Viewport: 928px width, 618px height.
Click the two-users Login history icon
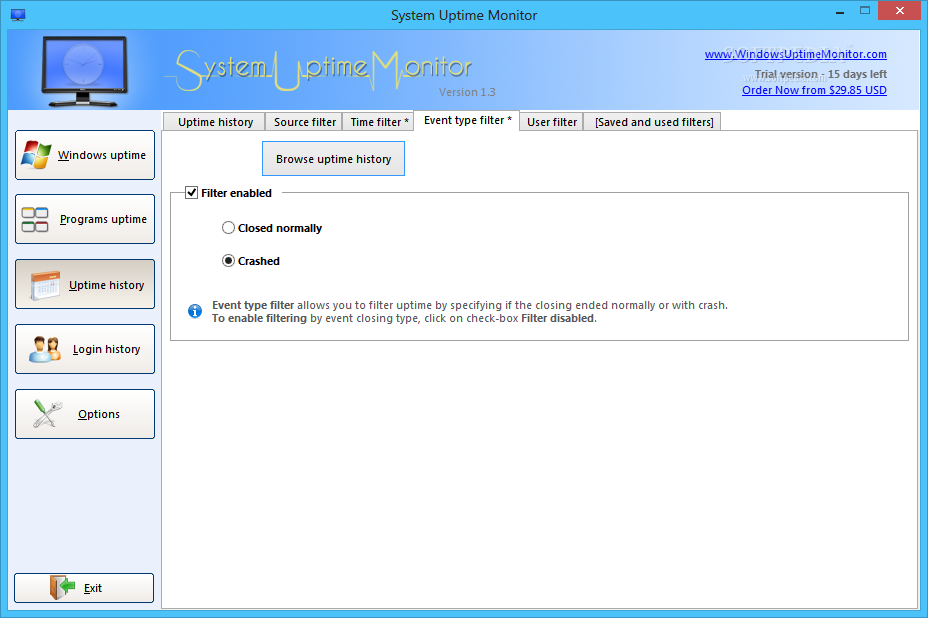click(45, 349)
